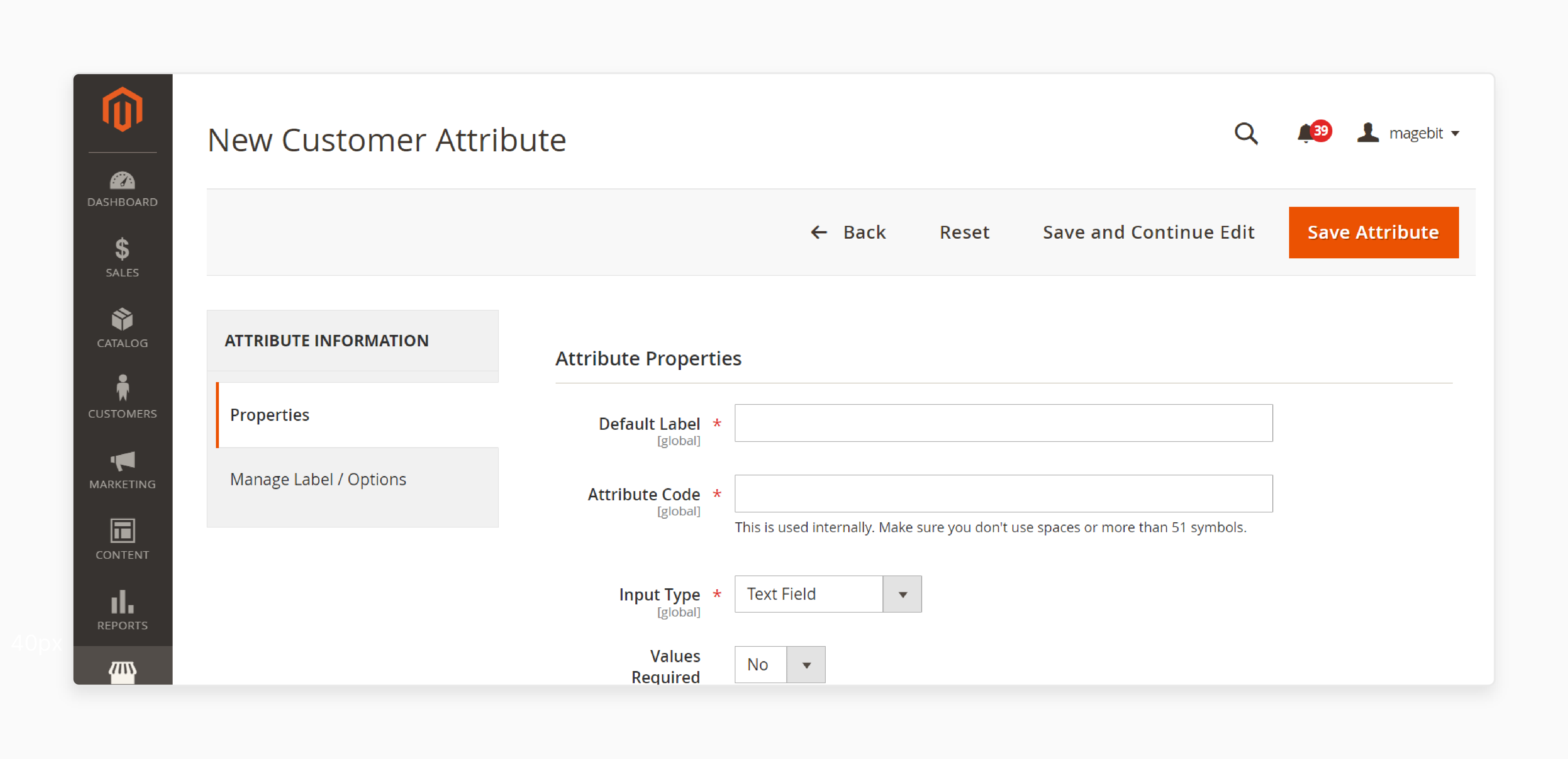Click the search magnifier icon
This screenshot has width=1568, height=759.
point(1245,133)
